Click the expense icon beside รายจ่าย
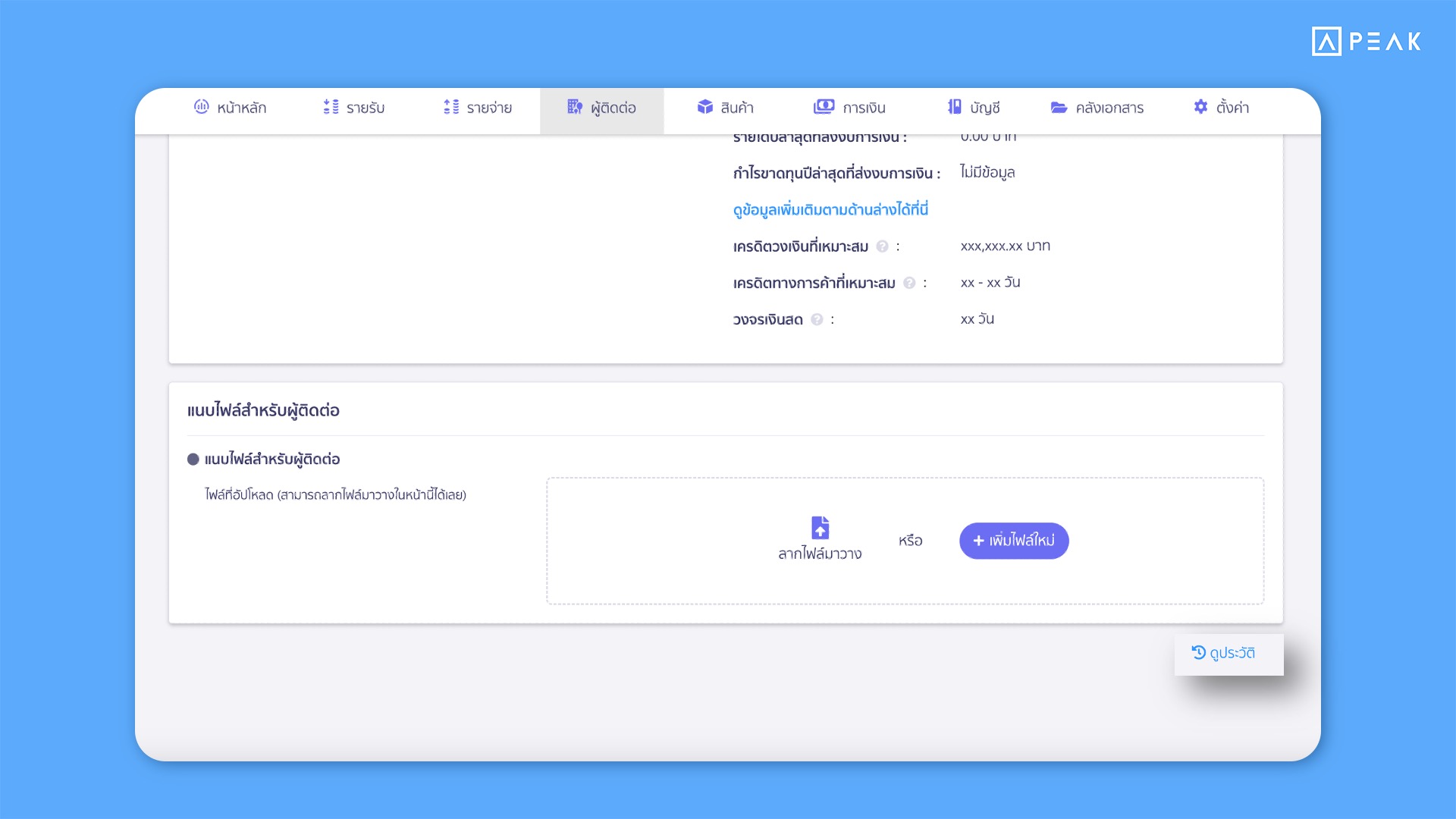Image resolution: width=1456 pixels, height=819 pixels. pyautogui.click(x=451, y=107)
